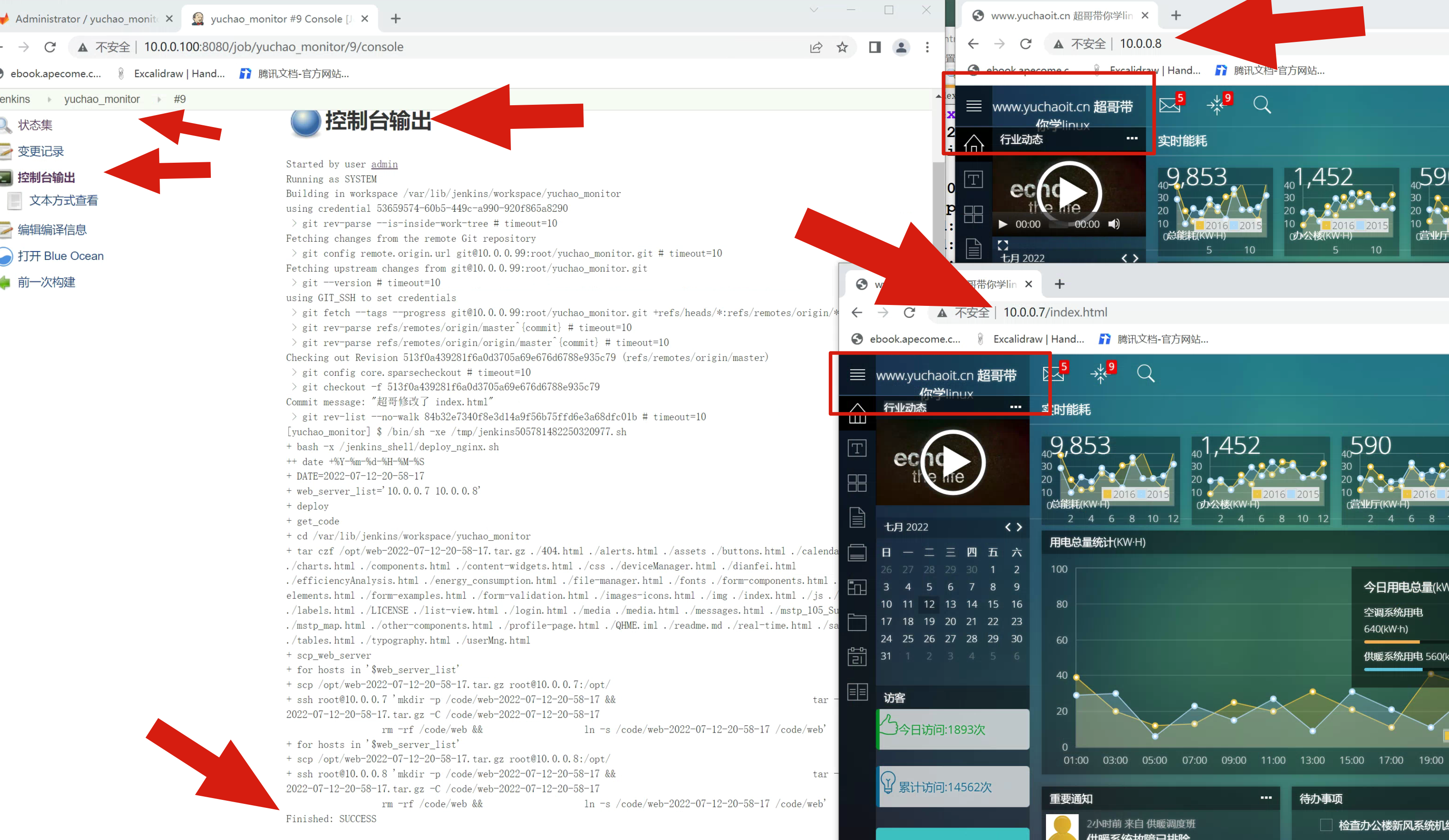
Task: Mute the video using the speaker icon
Action: 1114,224
